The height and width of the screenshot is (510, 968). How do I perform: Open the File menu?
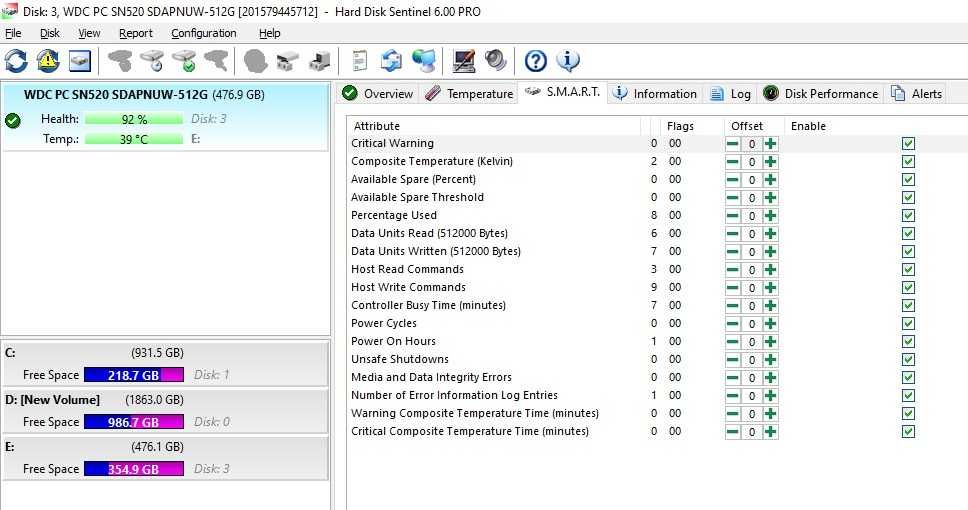pyautogui.click(x=13, y=33)
